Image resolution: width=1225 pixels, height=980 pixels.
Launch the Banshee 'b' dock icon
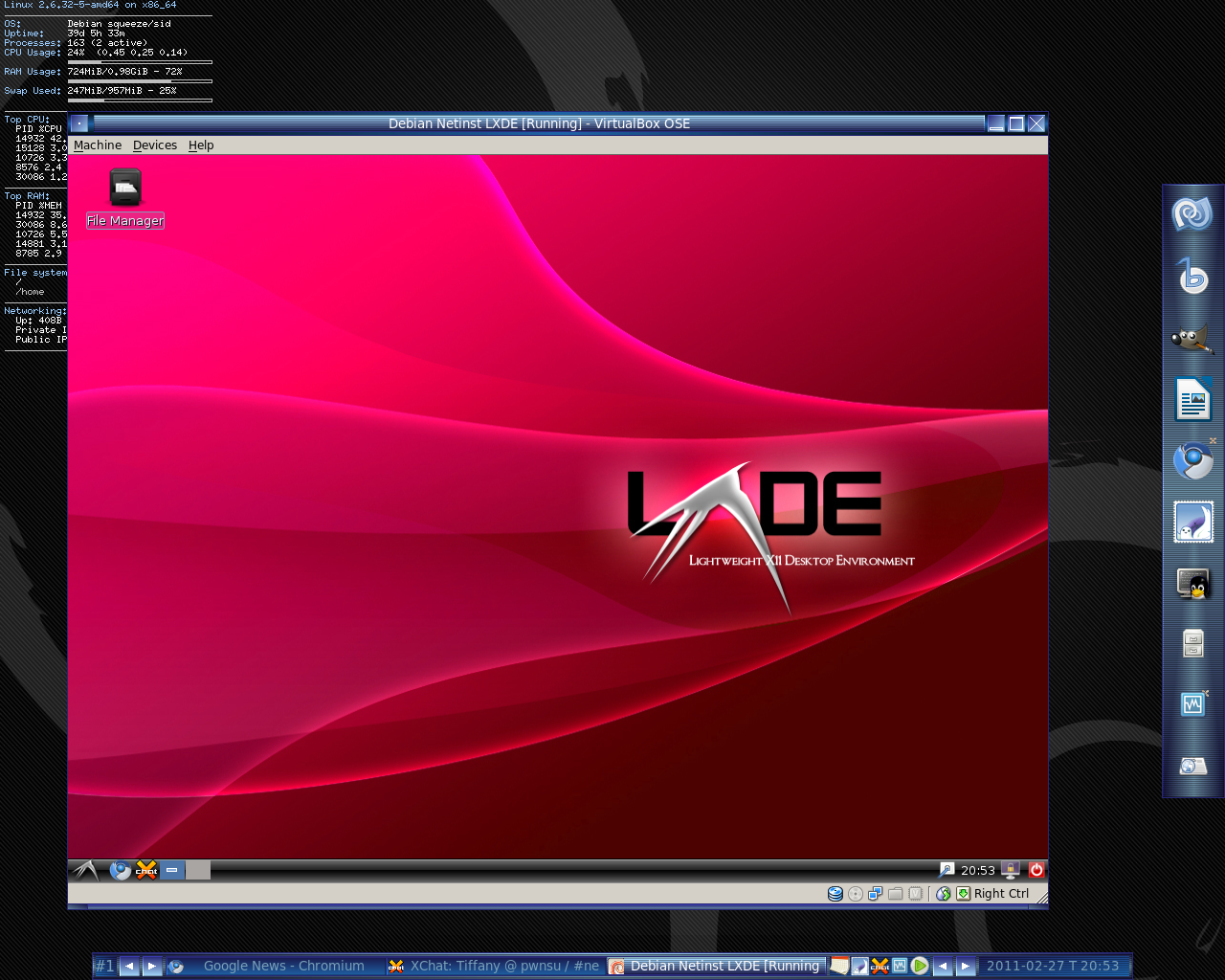click(1192, 276)
